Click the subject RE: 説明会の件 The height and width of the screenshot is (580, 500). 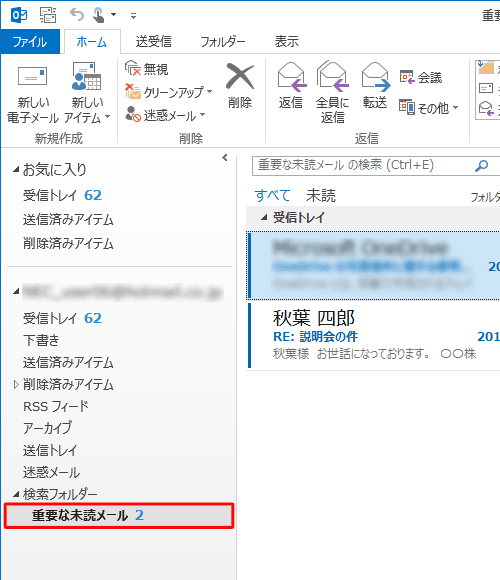(315, 337)
